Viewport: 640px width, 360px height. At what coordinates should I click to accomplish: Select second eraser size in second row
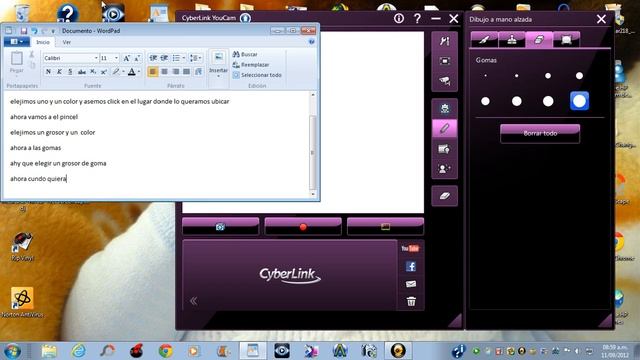pos(517,101)
